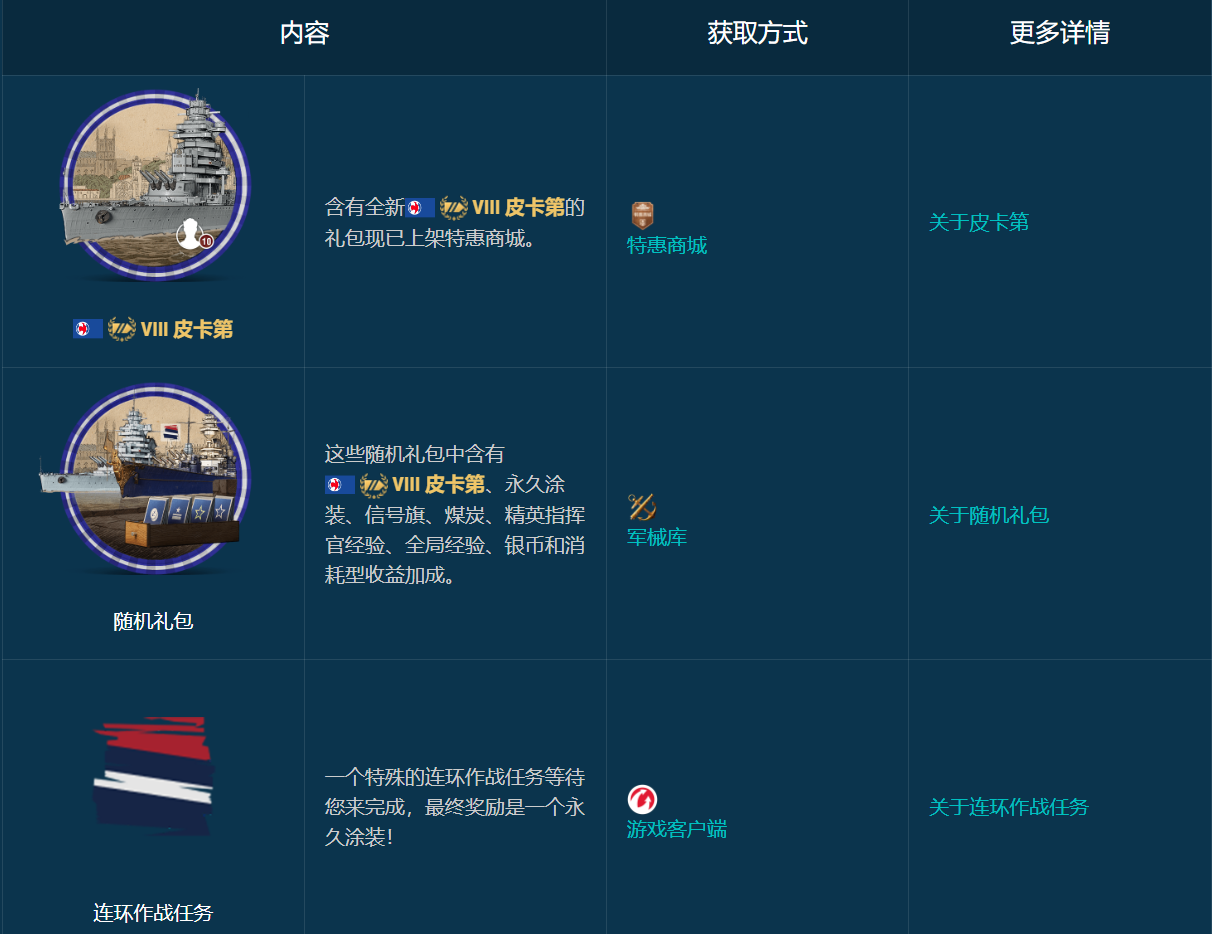Click the 特惠商城 shield icon

pyautogui.click(x=643, y=214)
